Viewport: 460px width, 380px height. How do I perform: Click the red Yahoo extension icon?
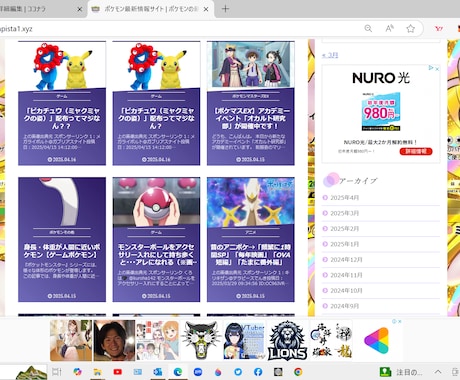(439, 29)
